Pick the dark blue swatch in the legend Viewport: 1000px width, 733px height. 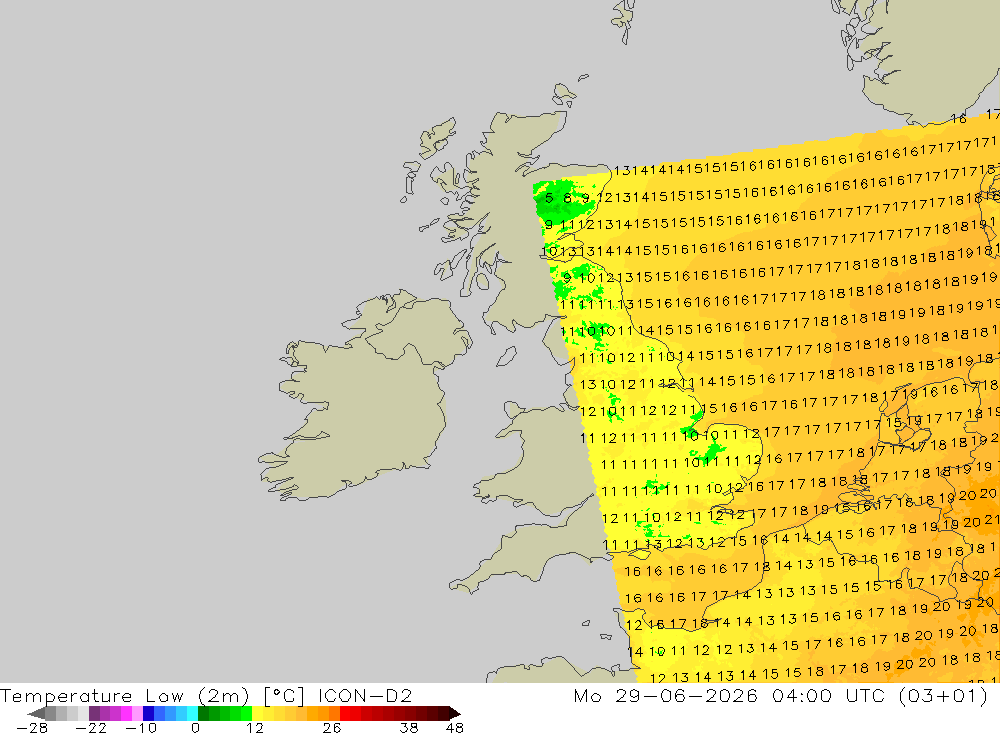click(x=149, y=714)
